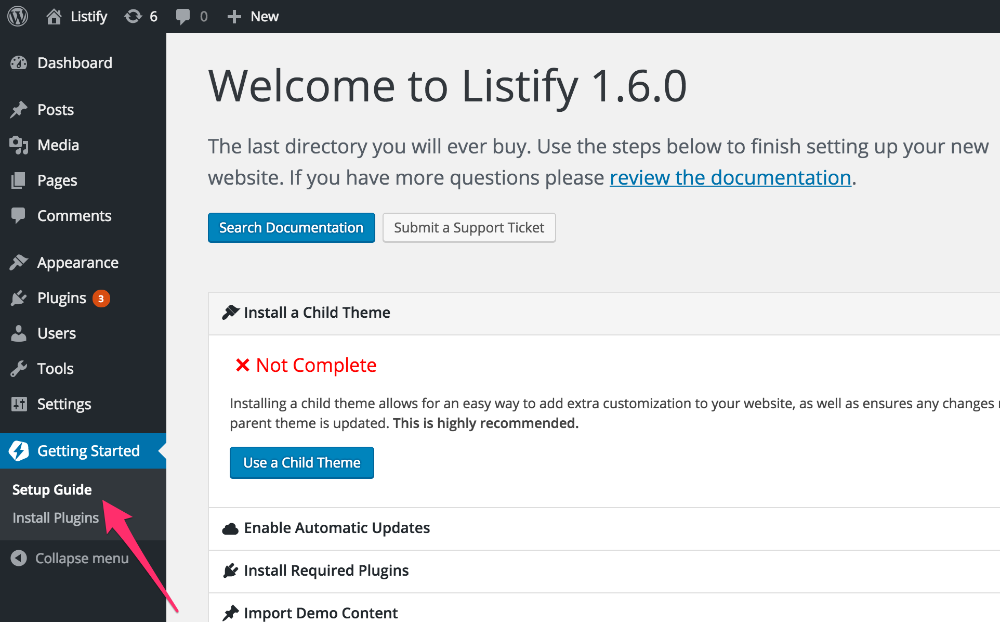Select Install Plugins submenu item
Screen dimensions: 1000x622
55,518
